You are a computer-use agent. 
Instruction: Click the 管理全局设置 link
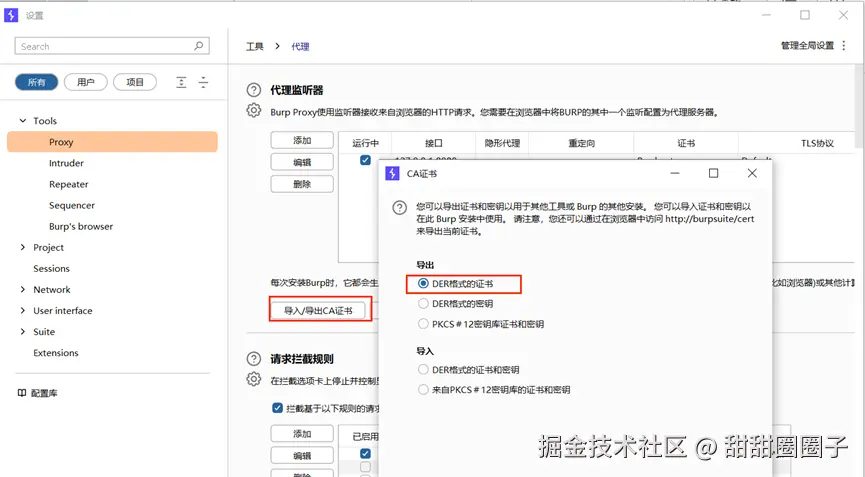807,46
